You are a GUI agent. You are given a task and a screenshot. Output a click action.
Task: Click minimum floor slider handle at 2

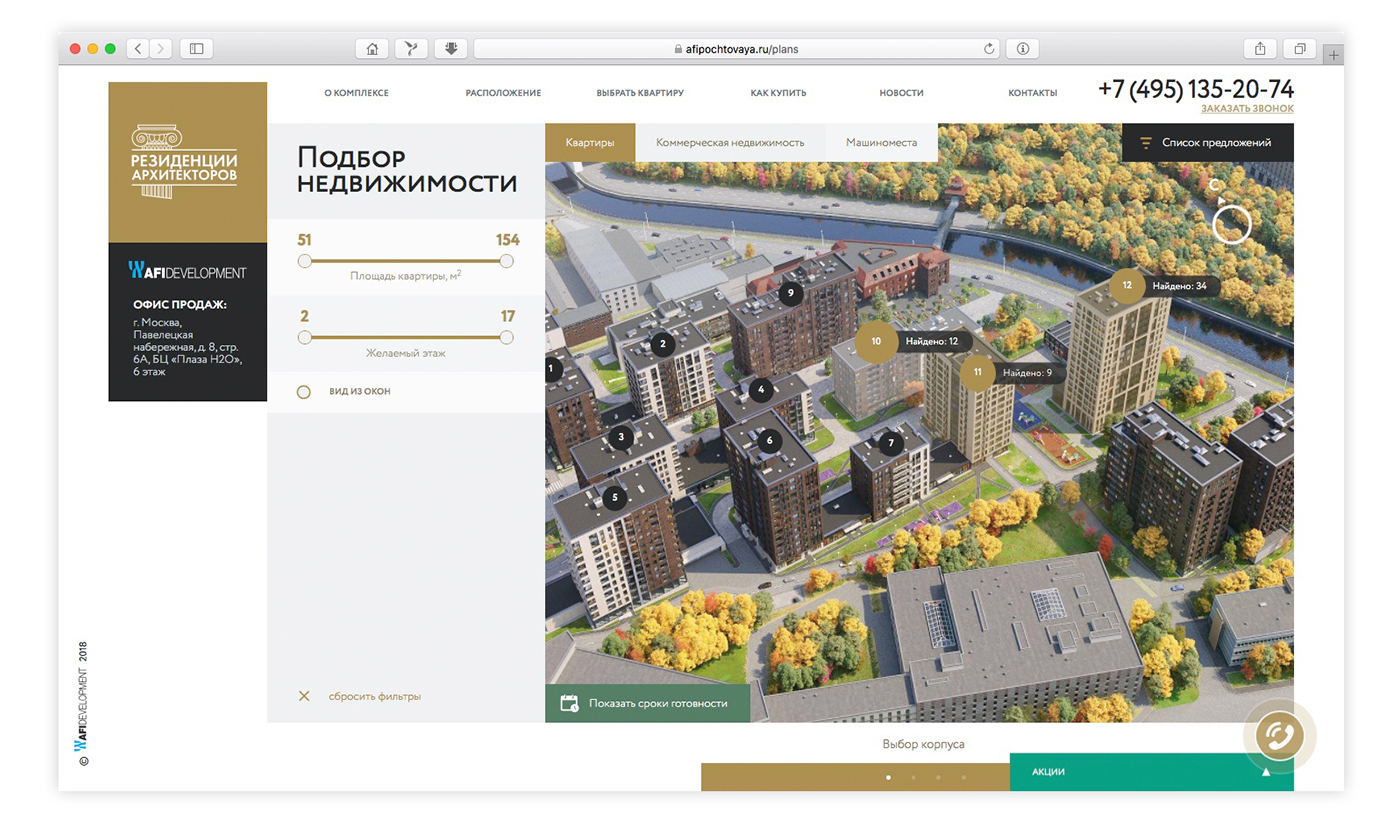[x=305, y=338]
